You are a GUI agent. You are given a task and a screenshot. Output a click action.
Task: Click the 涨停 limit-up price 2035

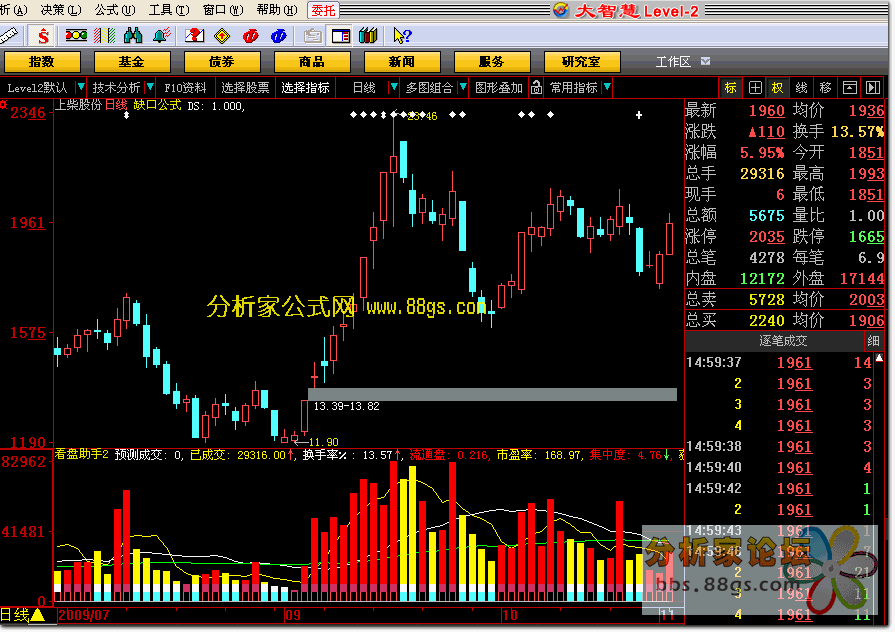tap(767, 236)
